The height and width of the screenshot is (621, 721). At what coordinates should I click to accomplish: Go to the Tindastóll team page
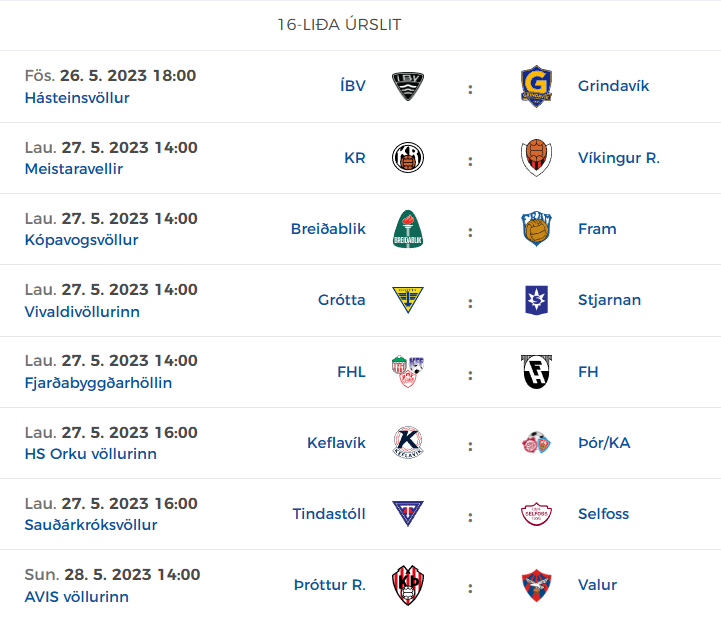click(x=329, y=514)
